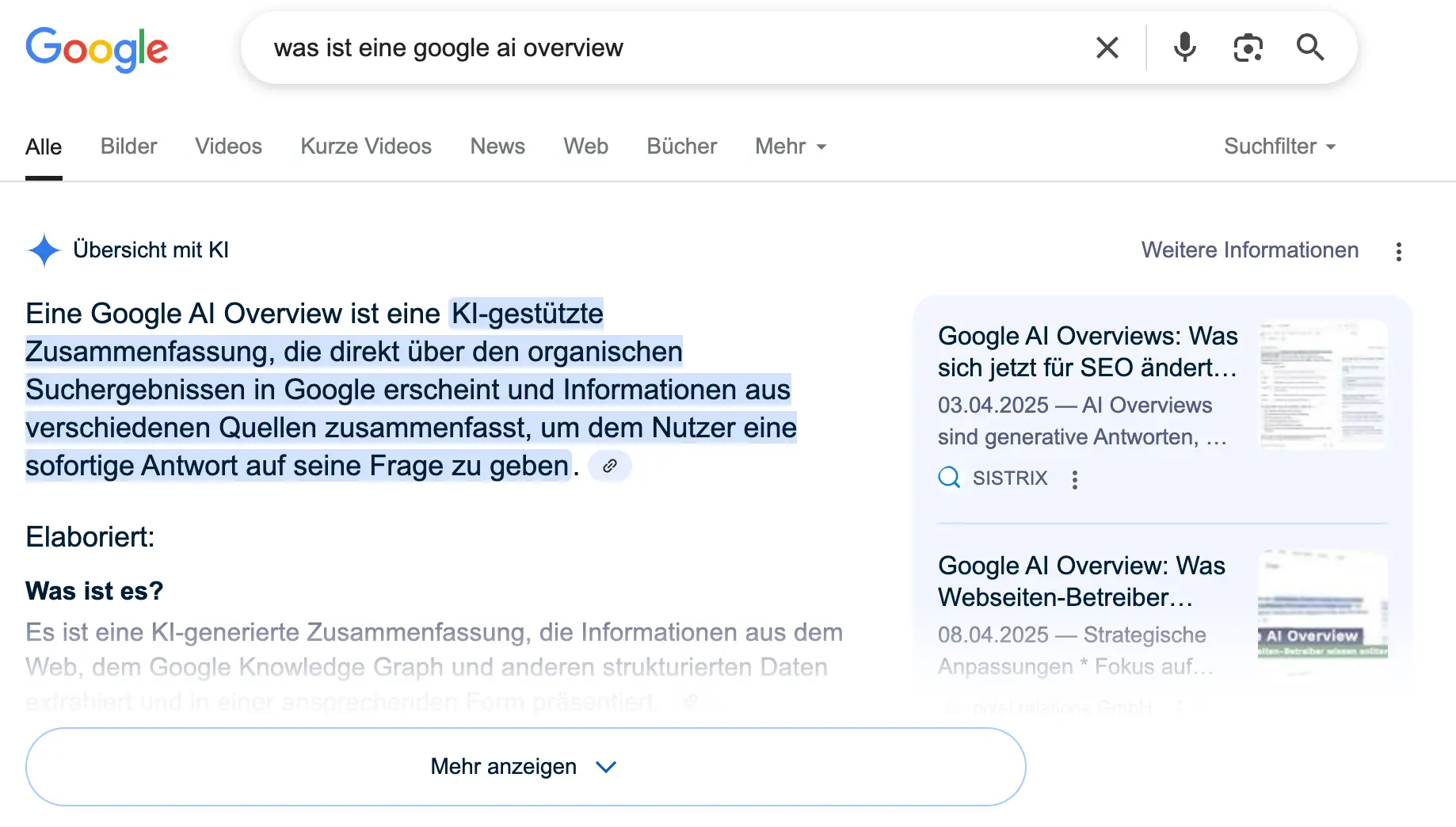Viewport: 1456px width, 827px height.
Task: Select the Alle tab
Action: click(x=44, y=147)
